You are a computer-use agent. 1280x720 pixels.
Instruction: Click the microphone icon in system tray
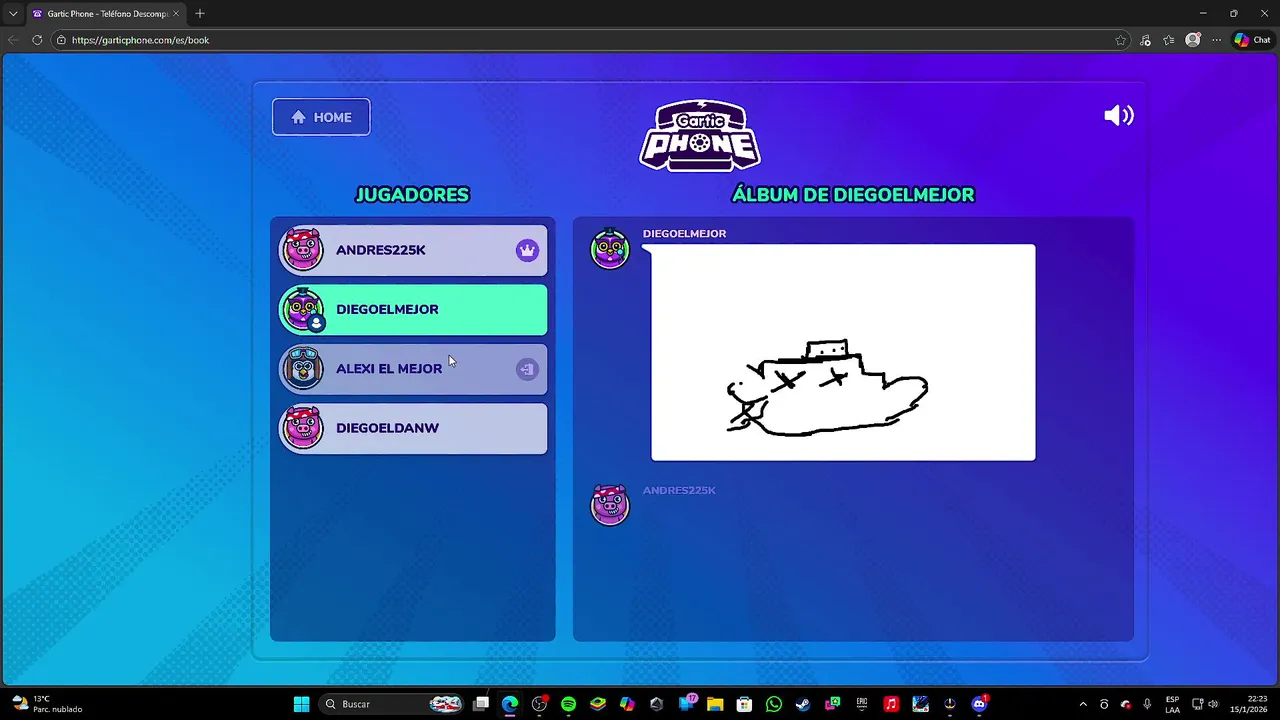pos(1147,704)
